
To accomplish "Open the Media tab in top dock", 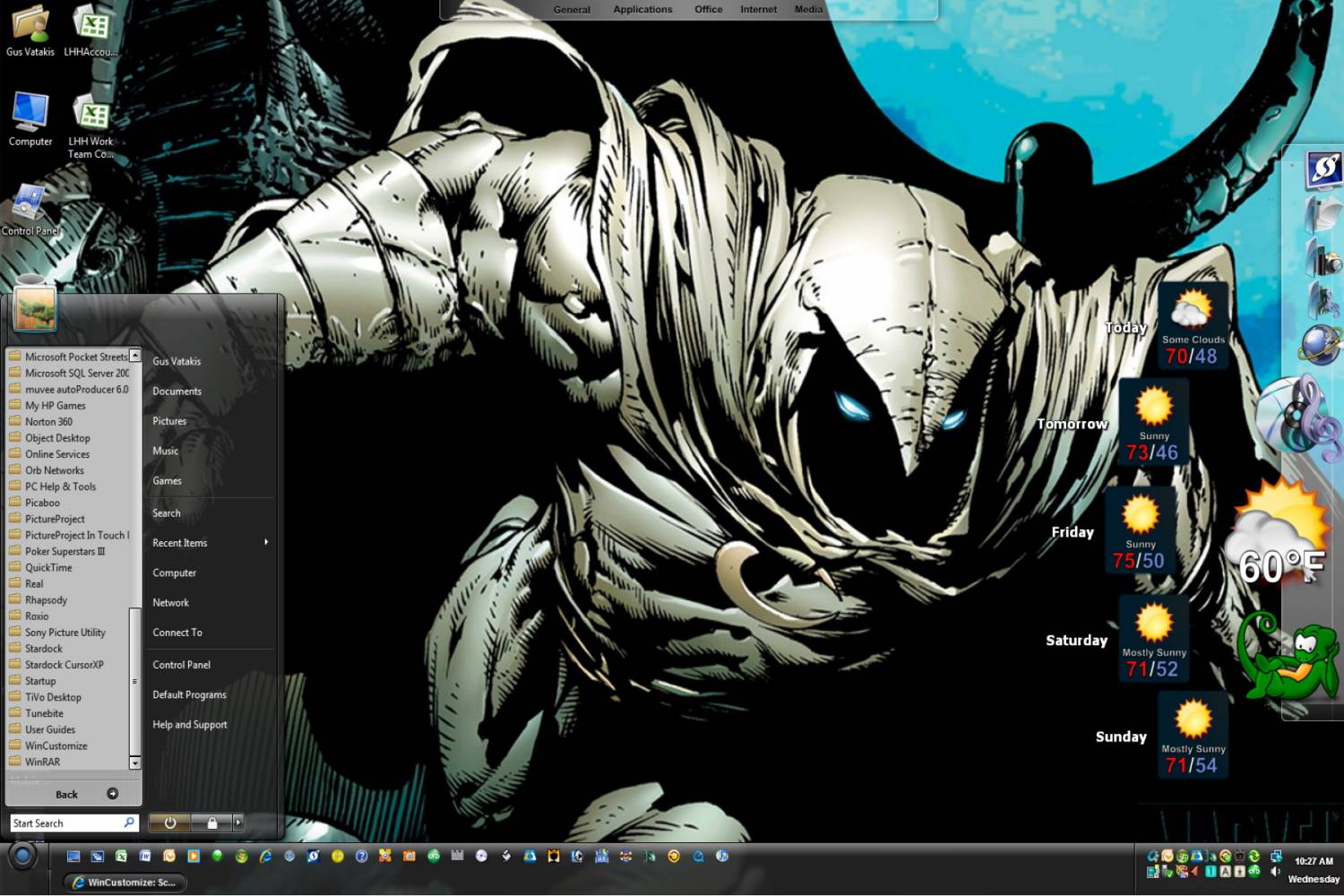I will 808,10.
